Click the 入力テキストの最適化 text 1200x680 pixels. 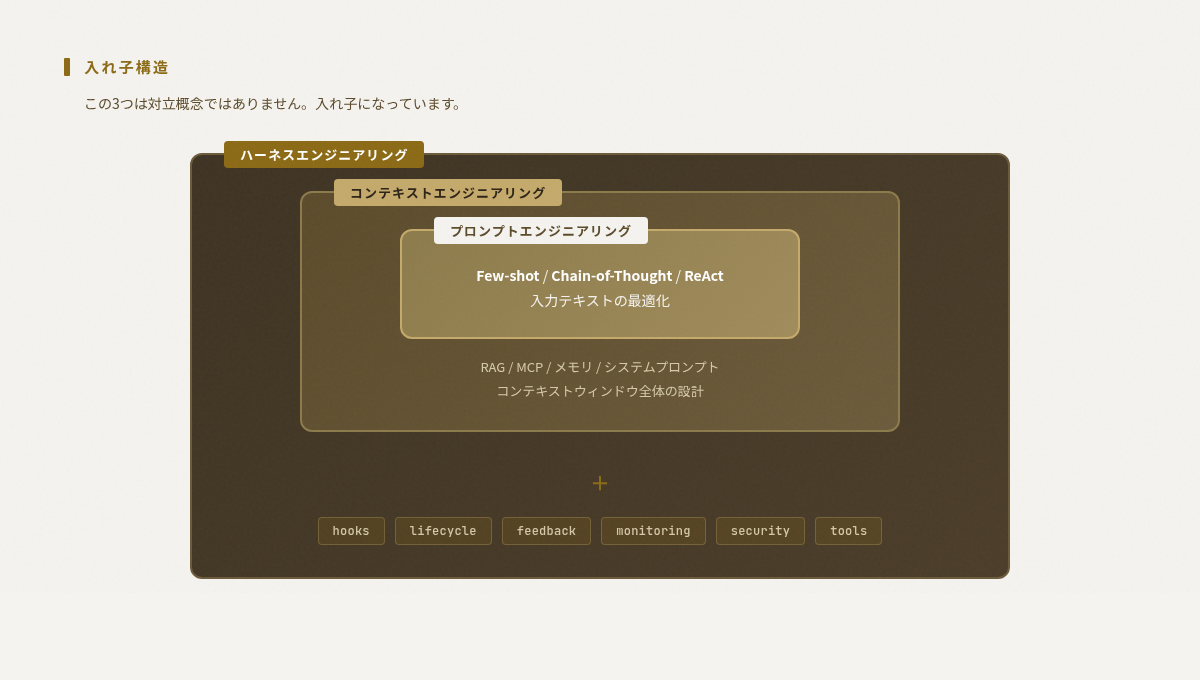click(600, 301)
